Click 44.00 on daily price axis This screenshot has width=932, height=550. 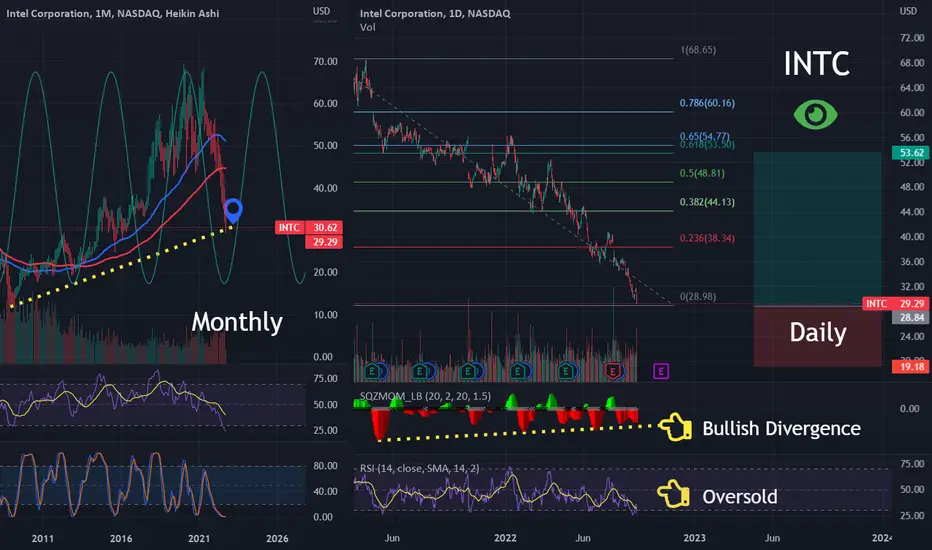[x=912, y=212]
